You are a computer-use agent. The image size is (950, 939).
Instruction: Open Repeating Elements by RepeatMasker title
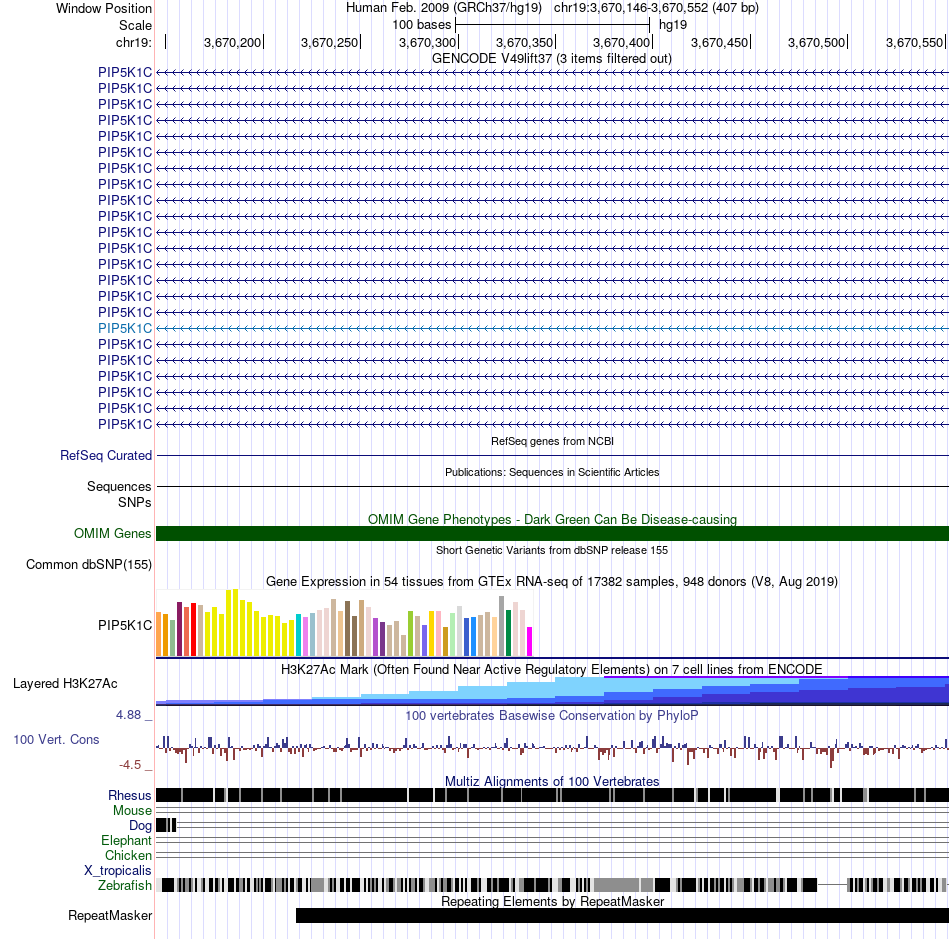(x=552, y=901)
